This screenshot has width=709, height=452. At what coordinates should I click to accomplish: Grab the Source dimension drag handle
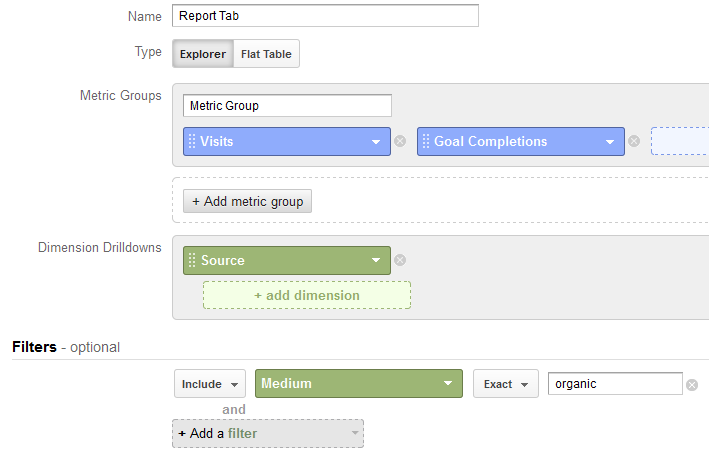point(192,261)
